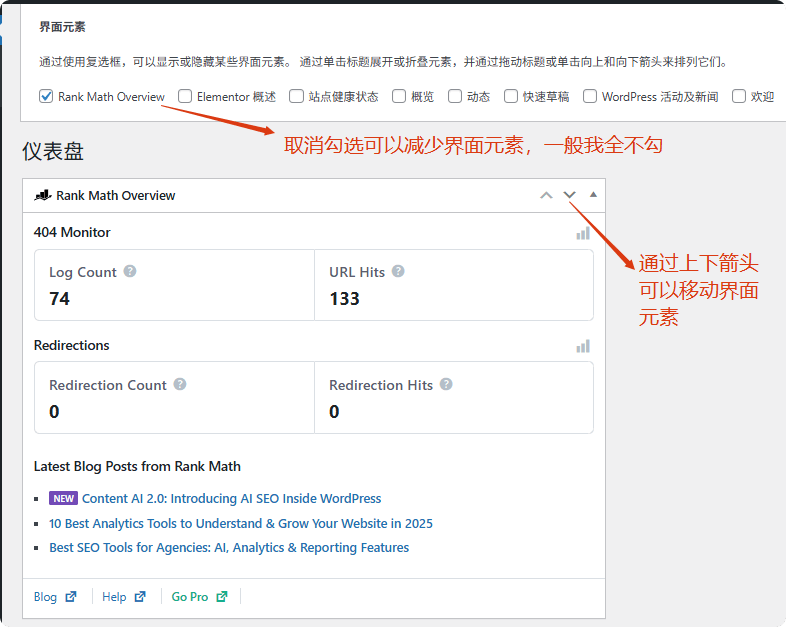Click help icon beside Redirection Hits
This screenshot has height=627, width=786.
[446, 384]
